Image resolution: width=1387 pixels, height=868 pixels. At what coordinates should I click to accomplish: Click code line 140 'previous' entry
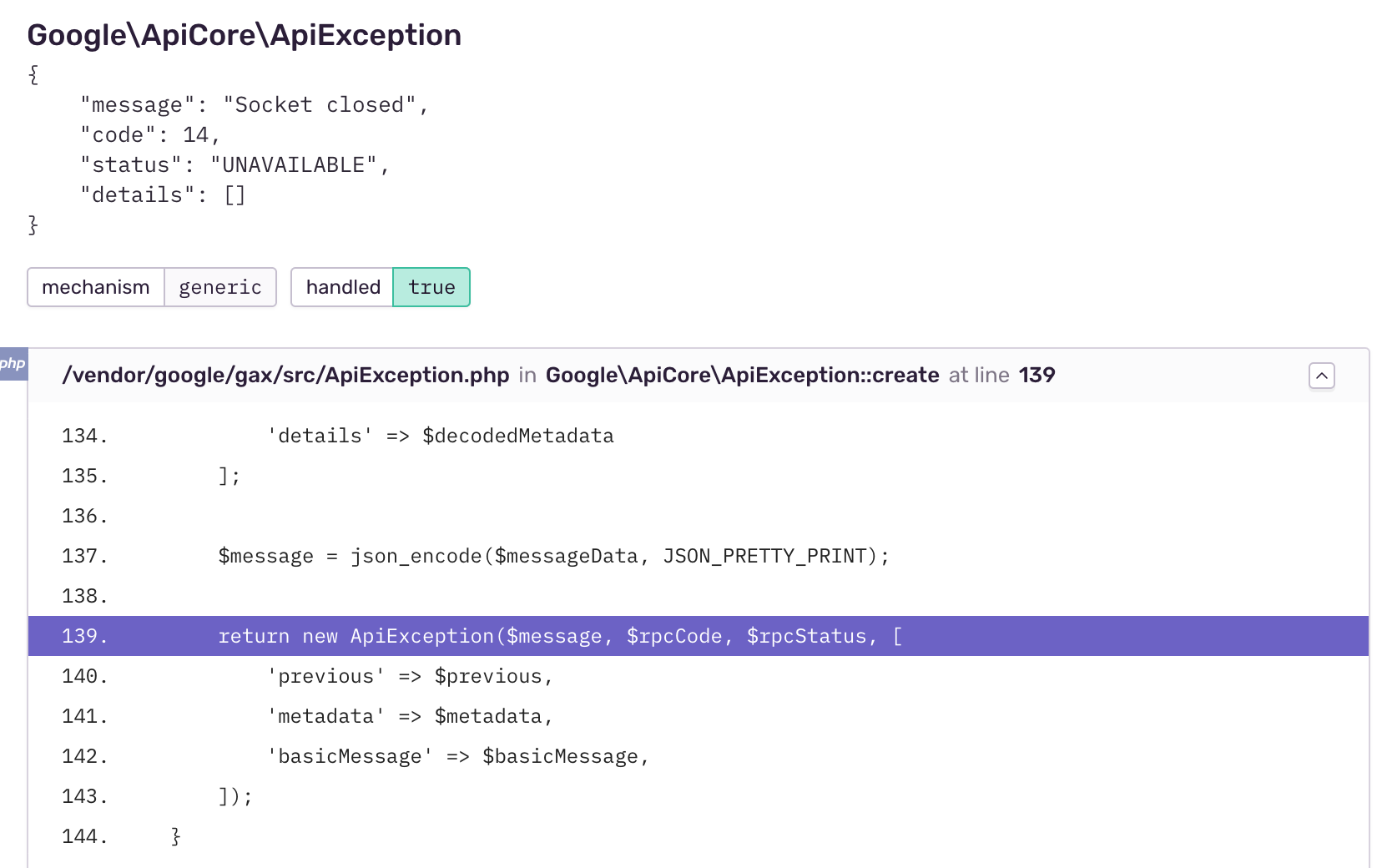(x=699, y=676)
